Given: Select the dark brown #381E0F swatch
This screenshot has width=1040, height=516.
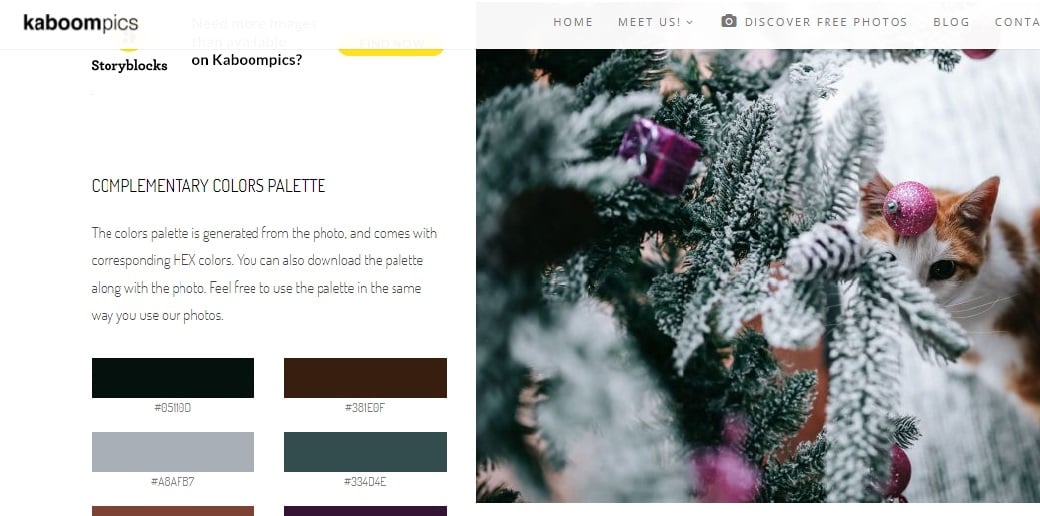Looking at the screenshot, I should [365, 378].
